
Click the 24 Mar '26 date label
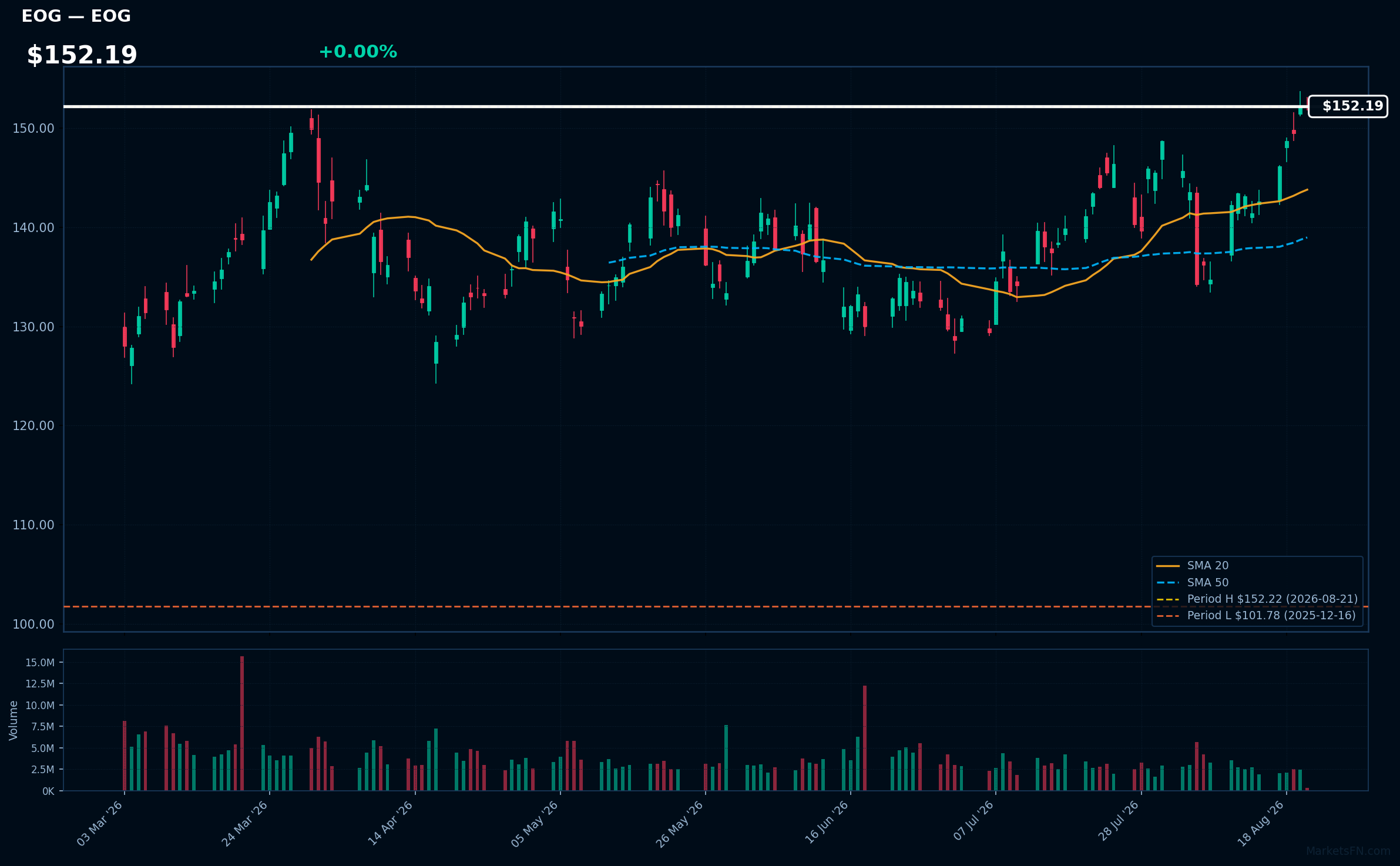pyautogui.click(x=245, y=824)
